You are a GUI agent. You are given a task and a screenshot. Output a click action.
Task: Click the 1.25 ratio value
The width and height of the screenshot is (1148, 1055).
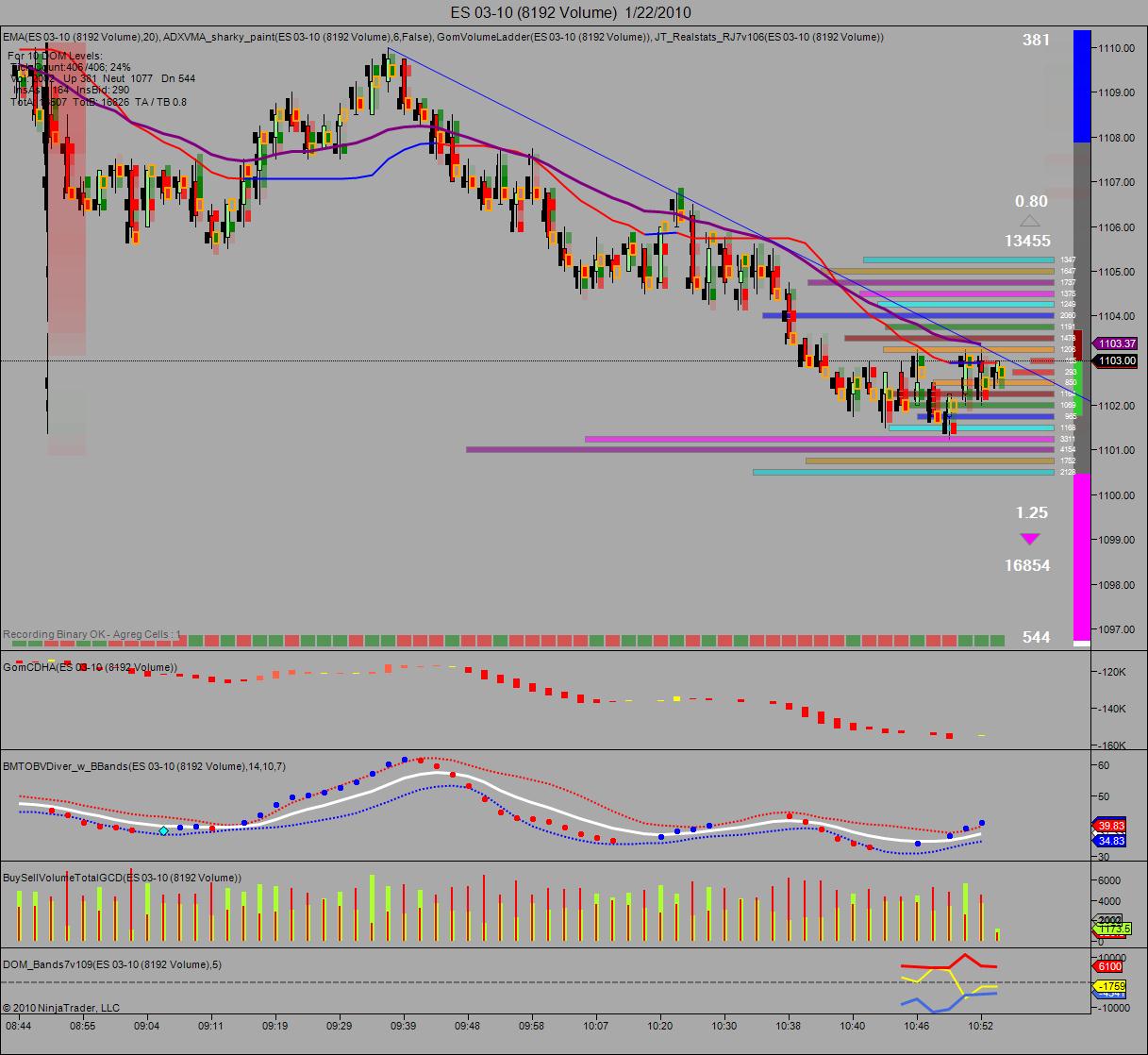(x=1031, y=512)
